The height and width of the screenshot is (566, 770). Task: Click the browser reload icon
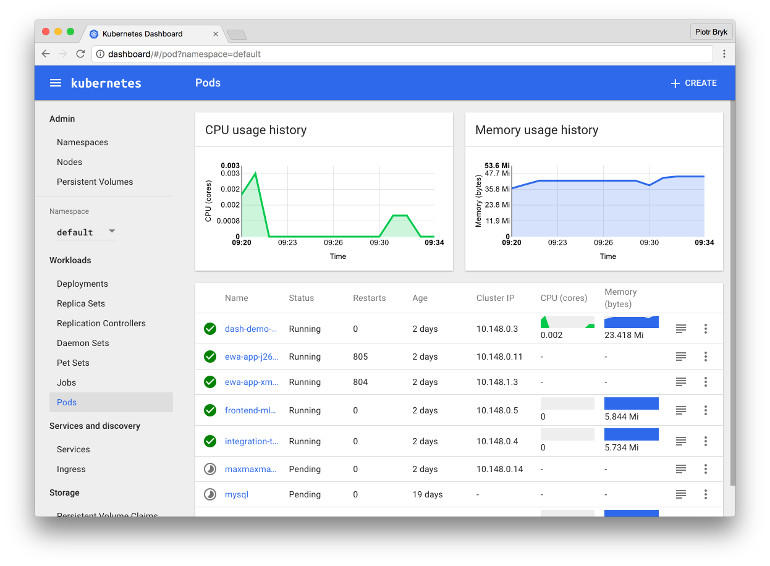(x=81, y=54)
